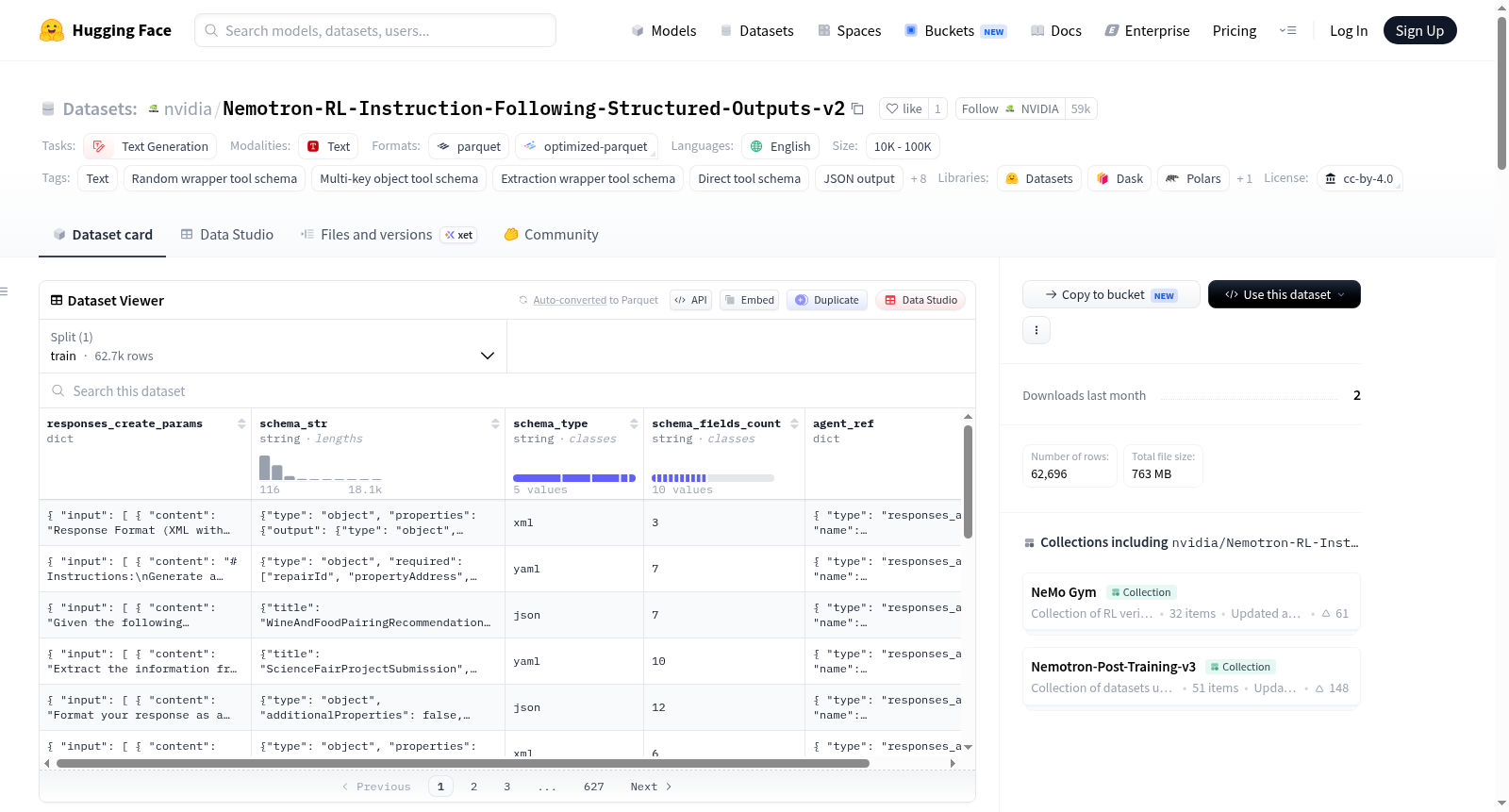Click the sort icon on schema_str column

pyautogui.click(x=495, y=424)
